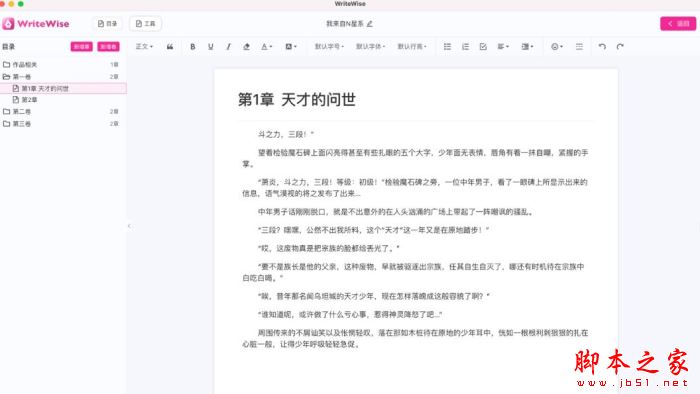Open the 正文 paragraph style dropdown
700x394 pixels.
coord(144,46)
